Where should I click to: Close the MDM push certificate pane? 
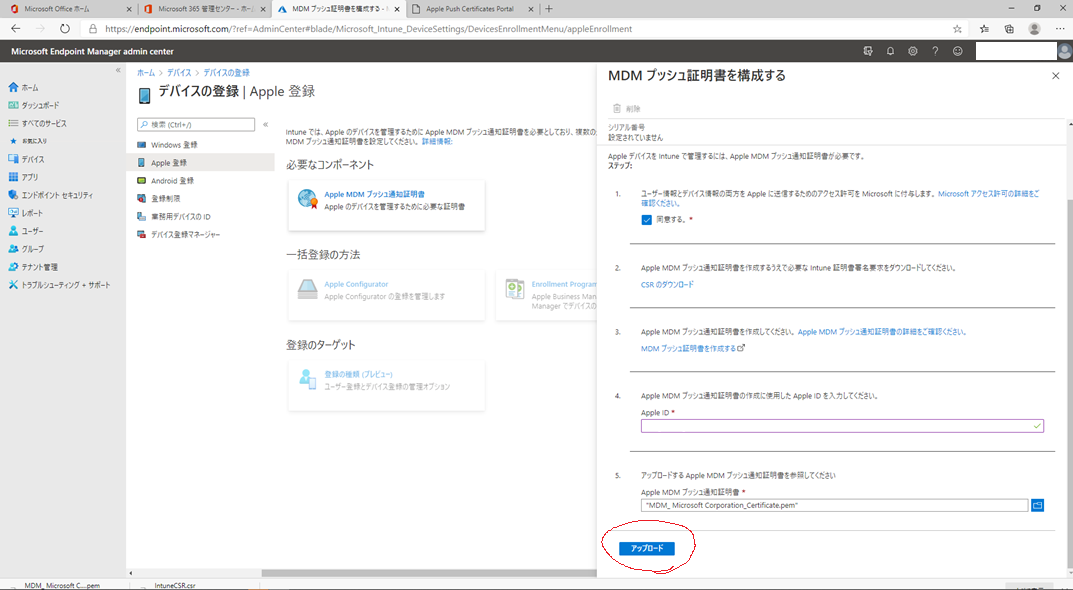(1055, 76)
